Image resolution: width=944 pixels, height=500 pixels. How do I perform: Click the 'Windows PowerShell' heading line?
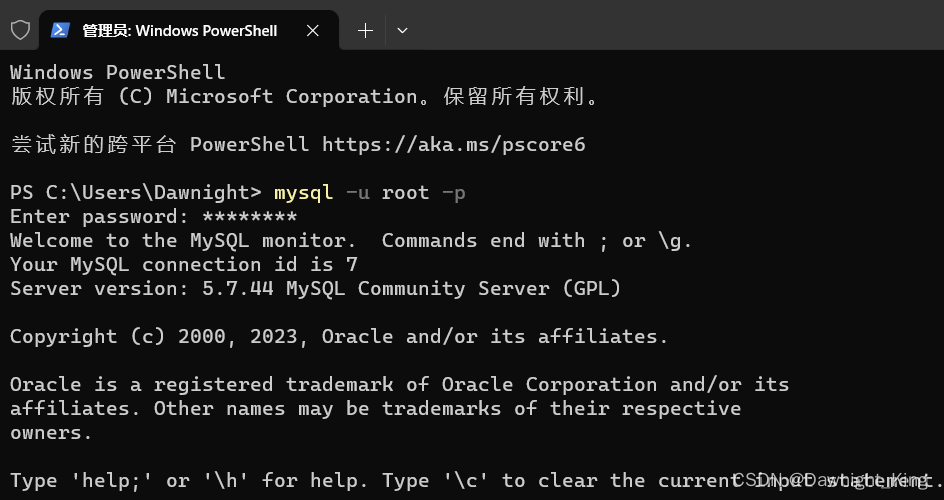118,72
